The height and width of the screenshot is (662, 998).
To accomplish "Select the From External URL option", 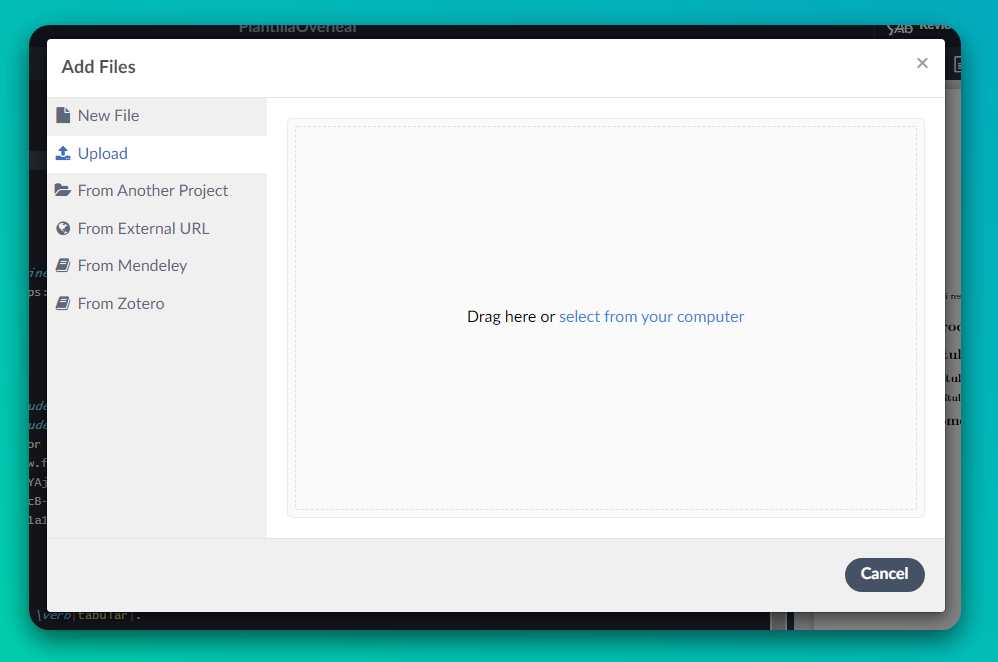I will pos(143,228).
